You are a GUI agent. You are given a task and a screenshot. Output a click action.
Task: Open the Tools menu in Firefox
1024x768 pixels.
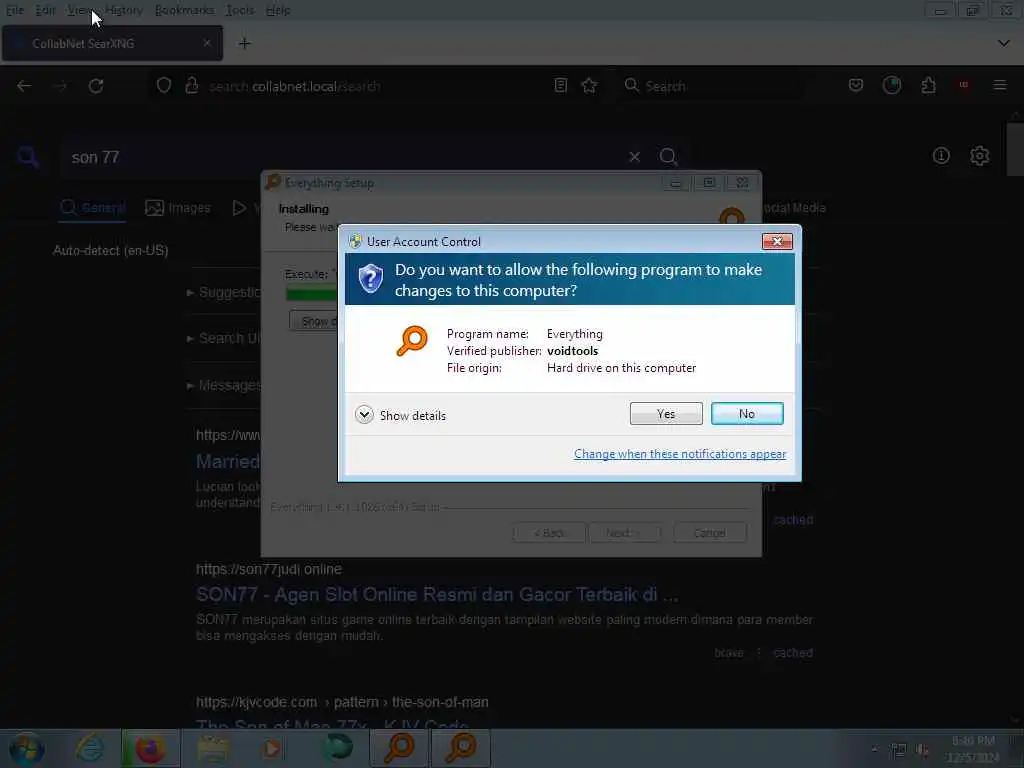click(x=240, y=10)
